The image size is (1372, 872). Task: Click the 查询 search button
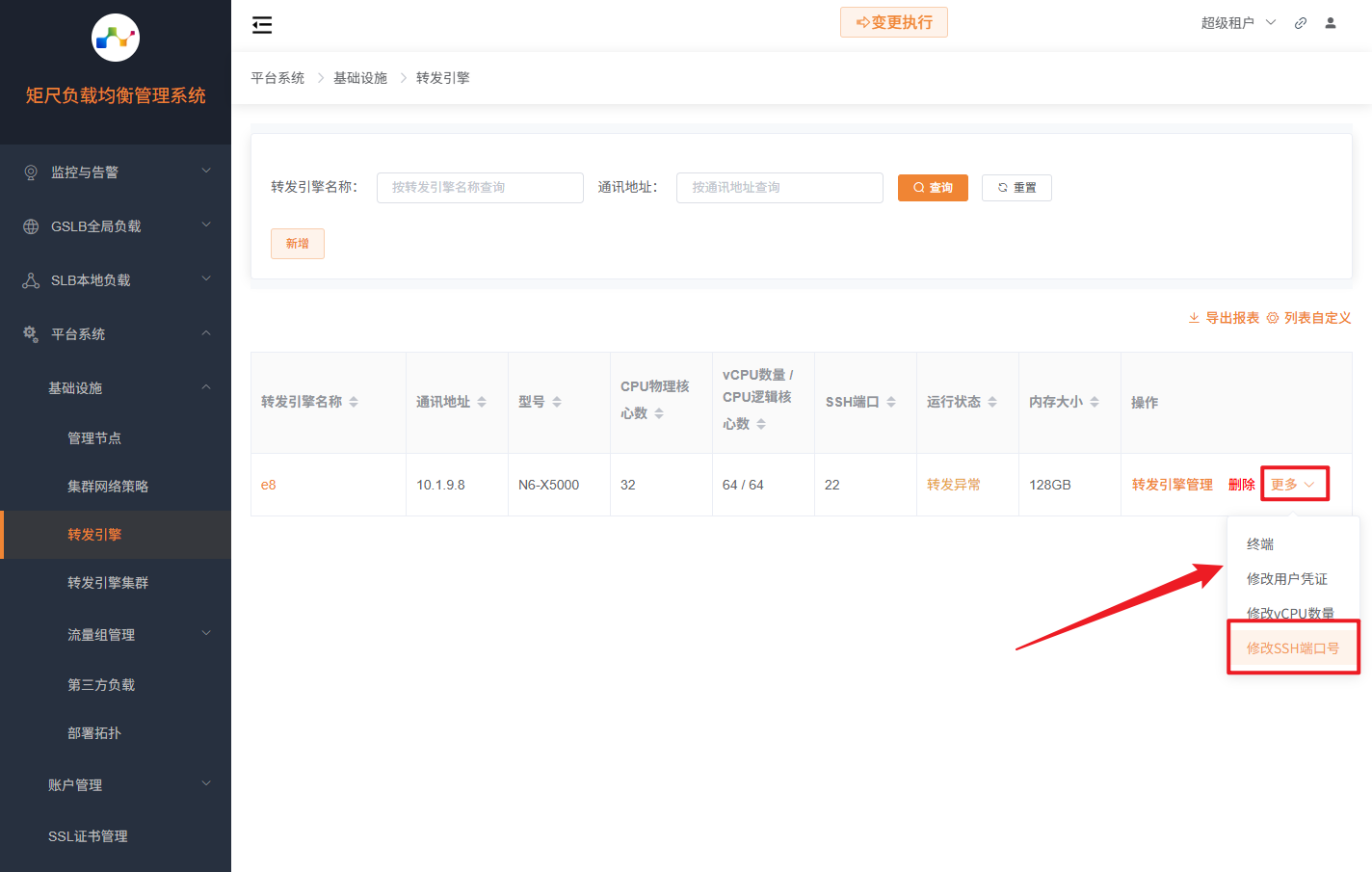(933, 188)
